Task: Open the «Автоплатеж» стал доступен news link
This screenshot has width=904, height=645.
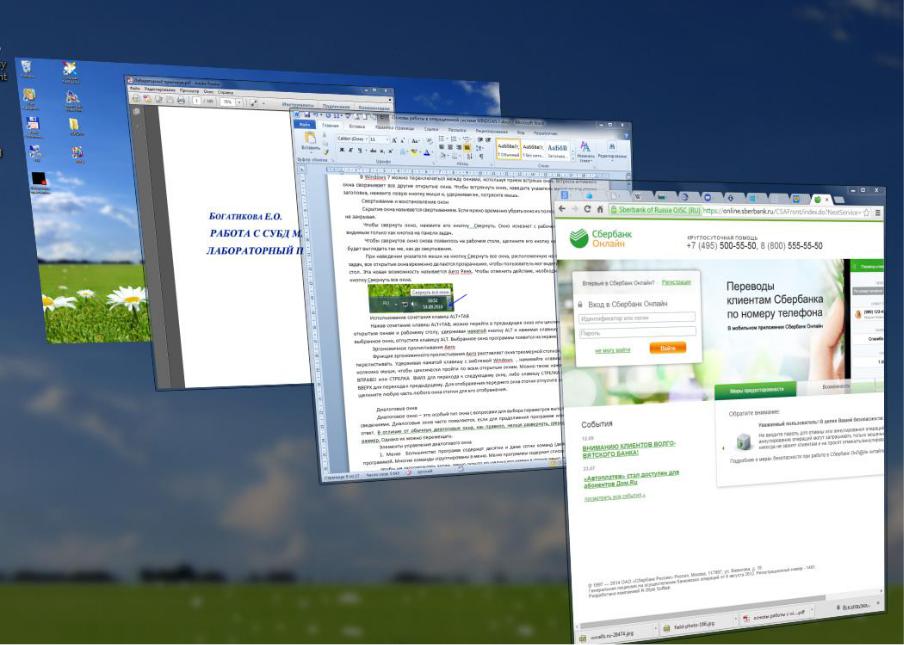Action: pyautogui.click(x=631, y=478)
